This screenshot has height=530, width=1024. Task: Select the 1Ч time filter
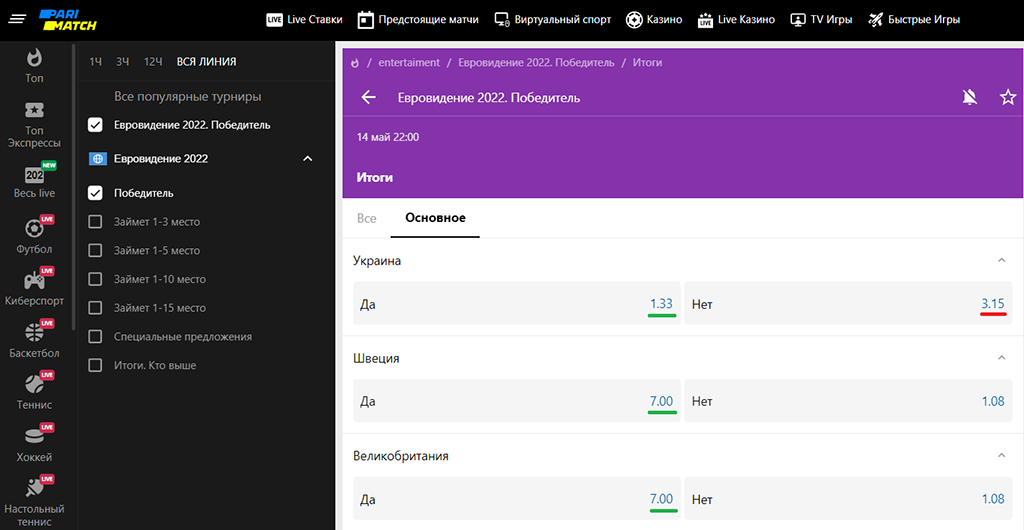pyautogui.click(x=96, y=62)
